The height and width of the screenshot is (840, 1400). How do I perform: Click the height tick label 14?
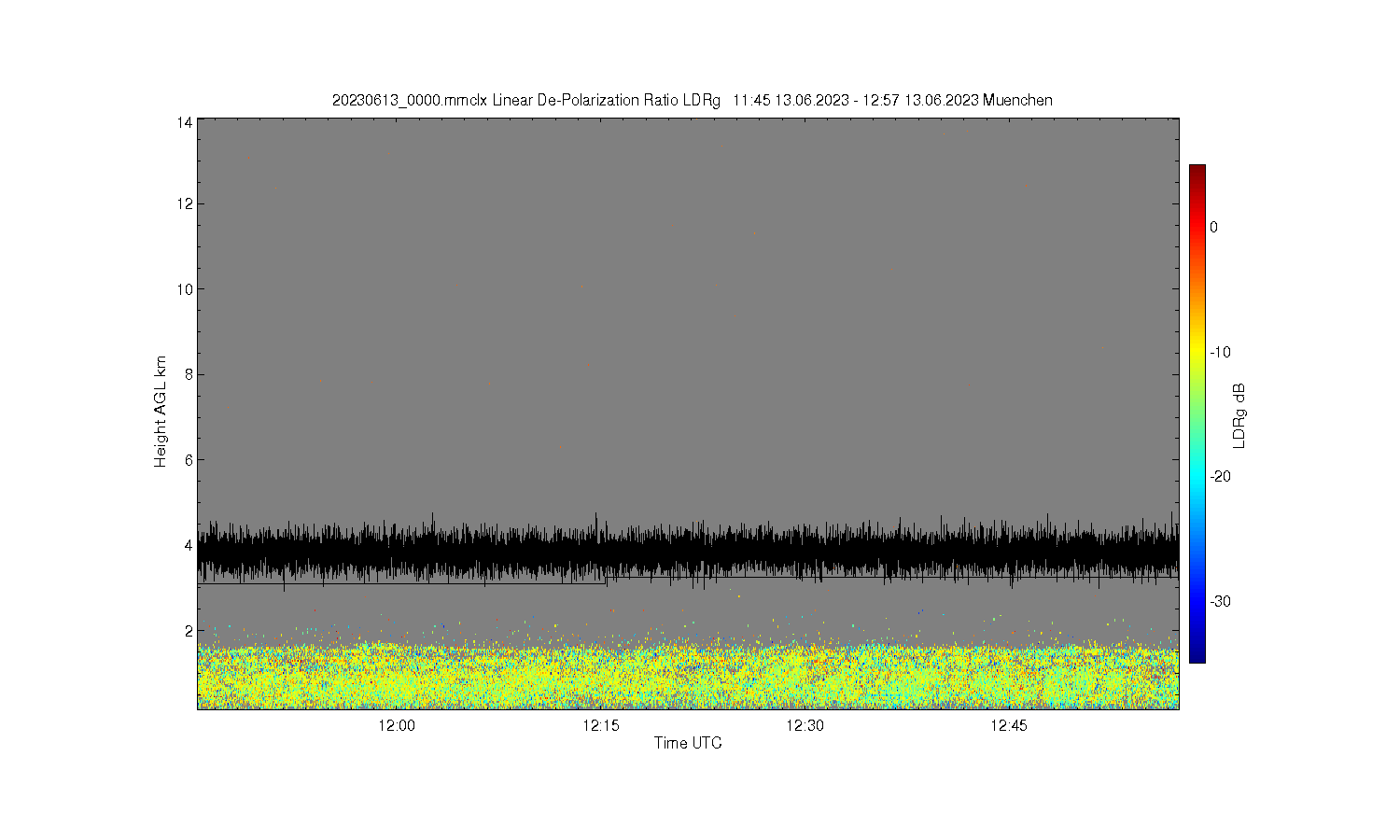[x=185, y=122]
